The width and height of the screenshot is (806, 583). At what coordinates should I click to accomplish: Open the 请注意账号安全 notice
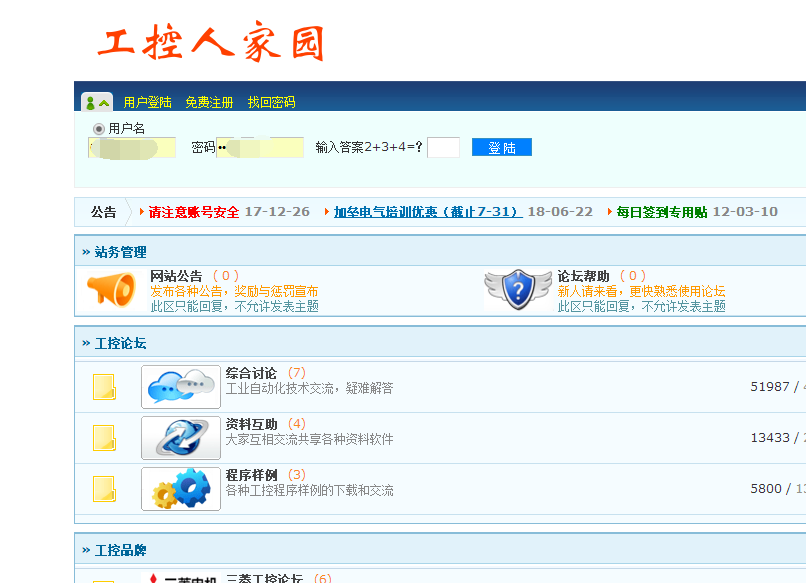pyautogui.click(x=194, y=212)
